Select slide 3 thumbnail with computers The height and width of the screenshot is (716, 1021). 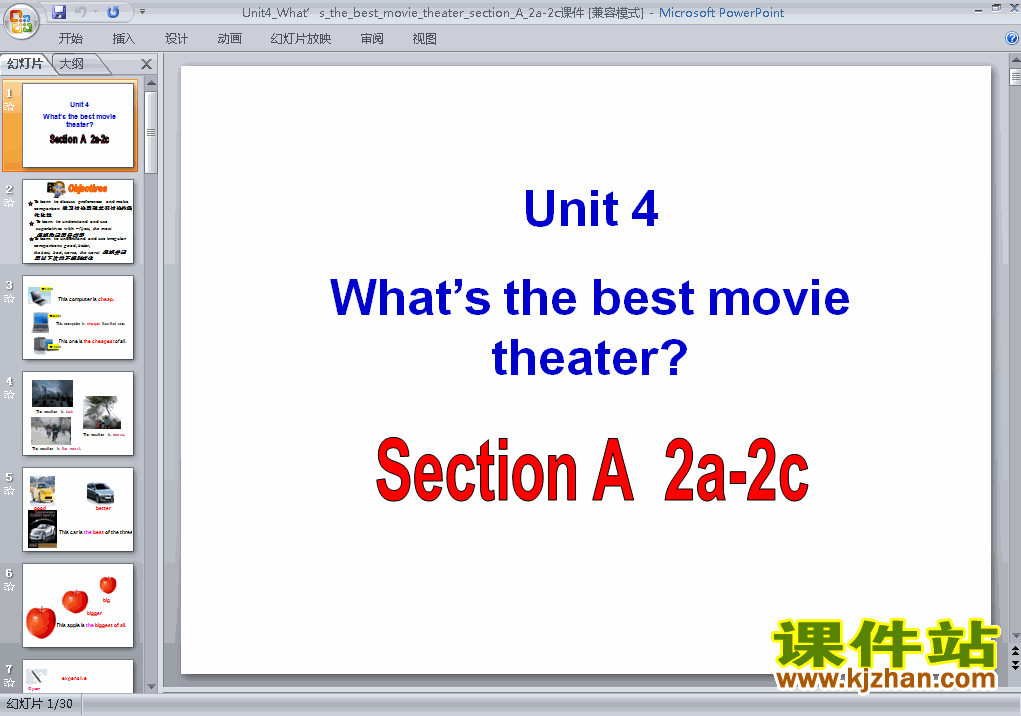[x=78, y=318]
